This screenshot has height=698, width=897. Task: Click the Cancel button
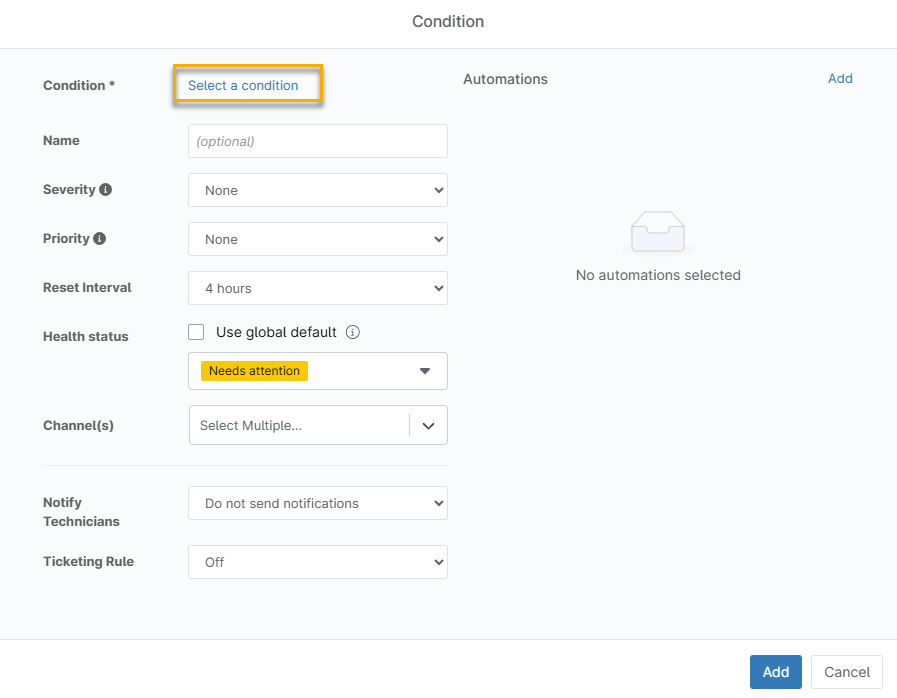(x=846, y=672)
